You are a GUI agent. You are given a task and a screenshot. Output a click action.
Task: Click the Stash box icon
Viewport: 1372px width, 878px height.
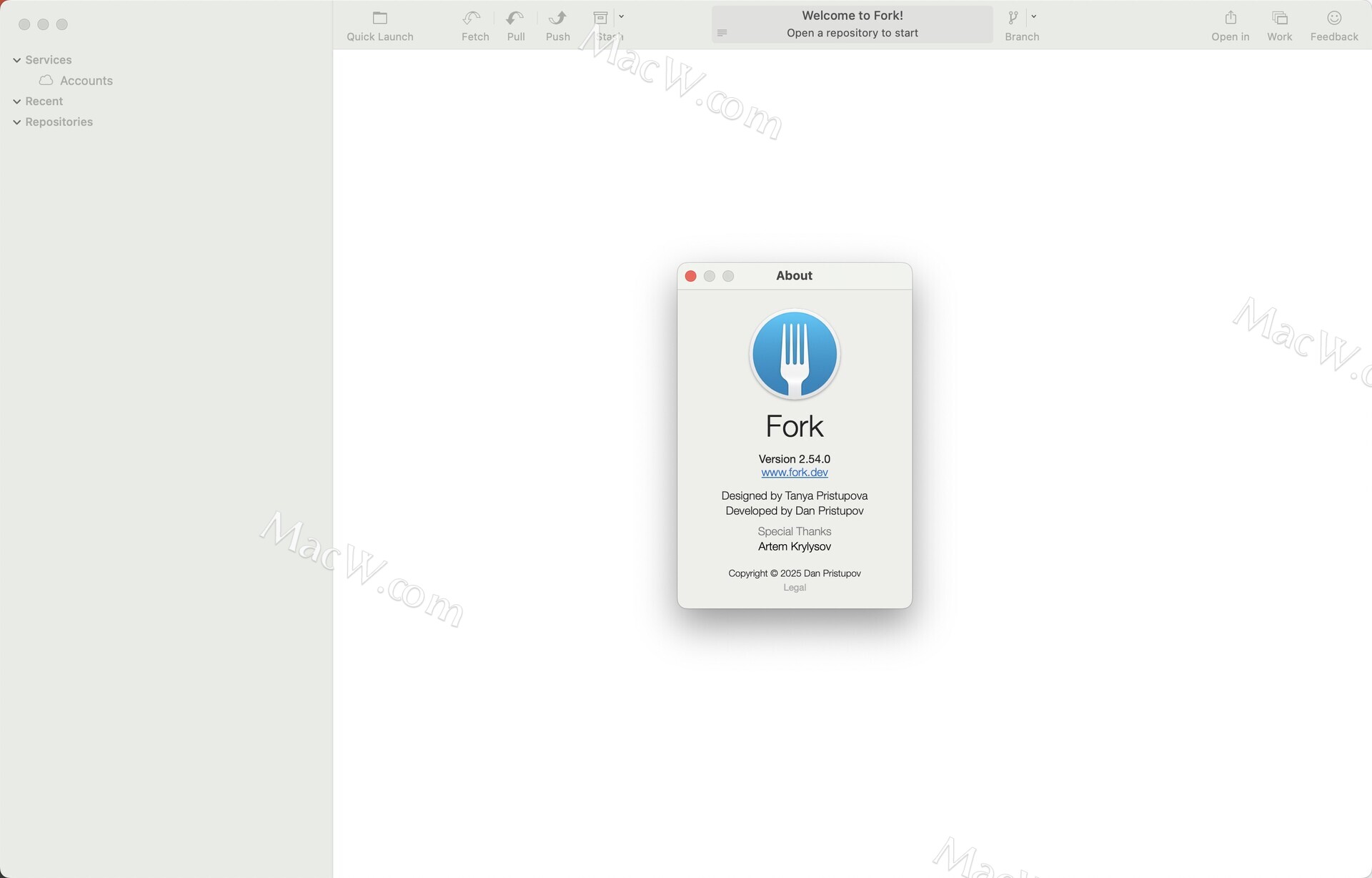pos(601,18)
